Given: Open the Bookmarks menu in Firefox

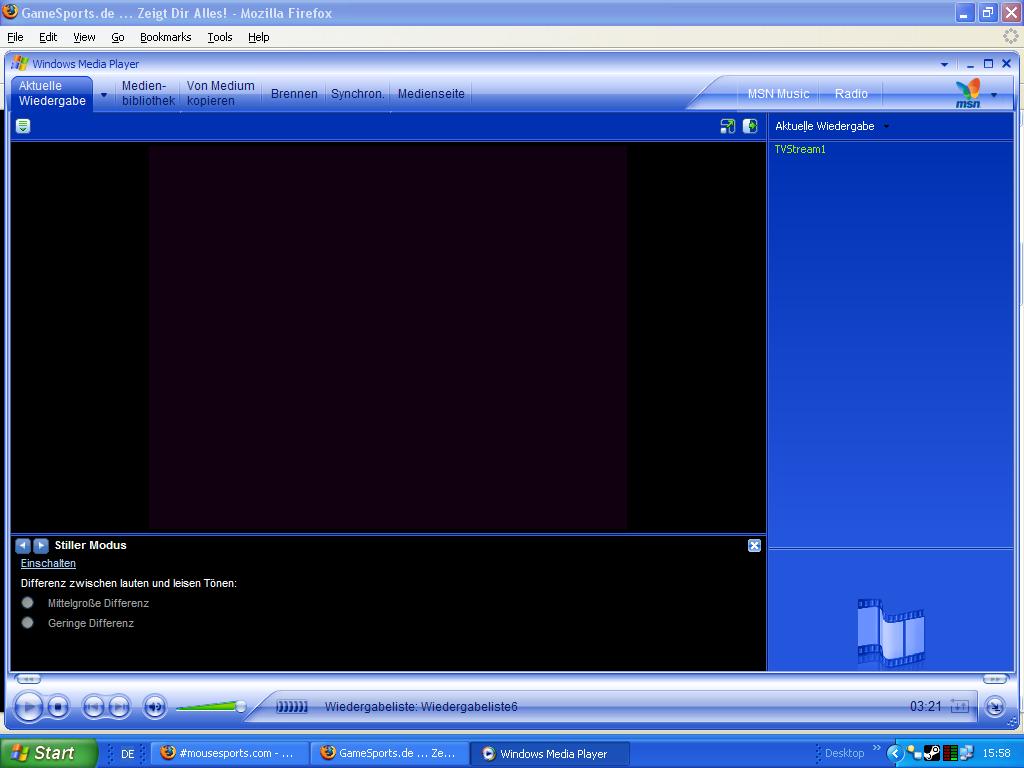Looking at the screenshot, I should pos(165,37).
